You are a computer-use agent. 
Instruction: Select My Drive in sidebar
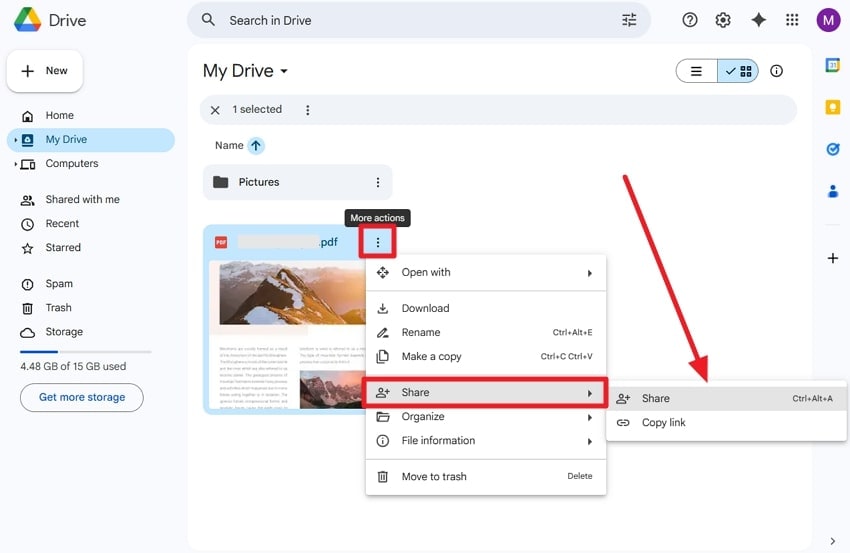[x=91, y=140]
